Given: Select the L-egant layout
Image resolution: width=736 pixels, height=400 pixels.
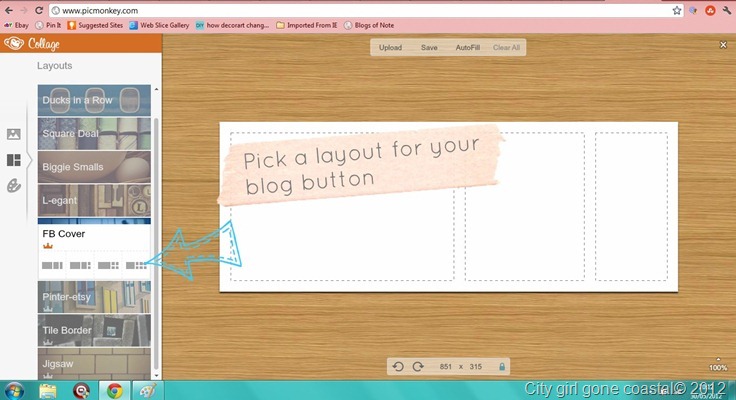Looking at the screenshot, I should click(x=94, y=200).
